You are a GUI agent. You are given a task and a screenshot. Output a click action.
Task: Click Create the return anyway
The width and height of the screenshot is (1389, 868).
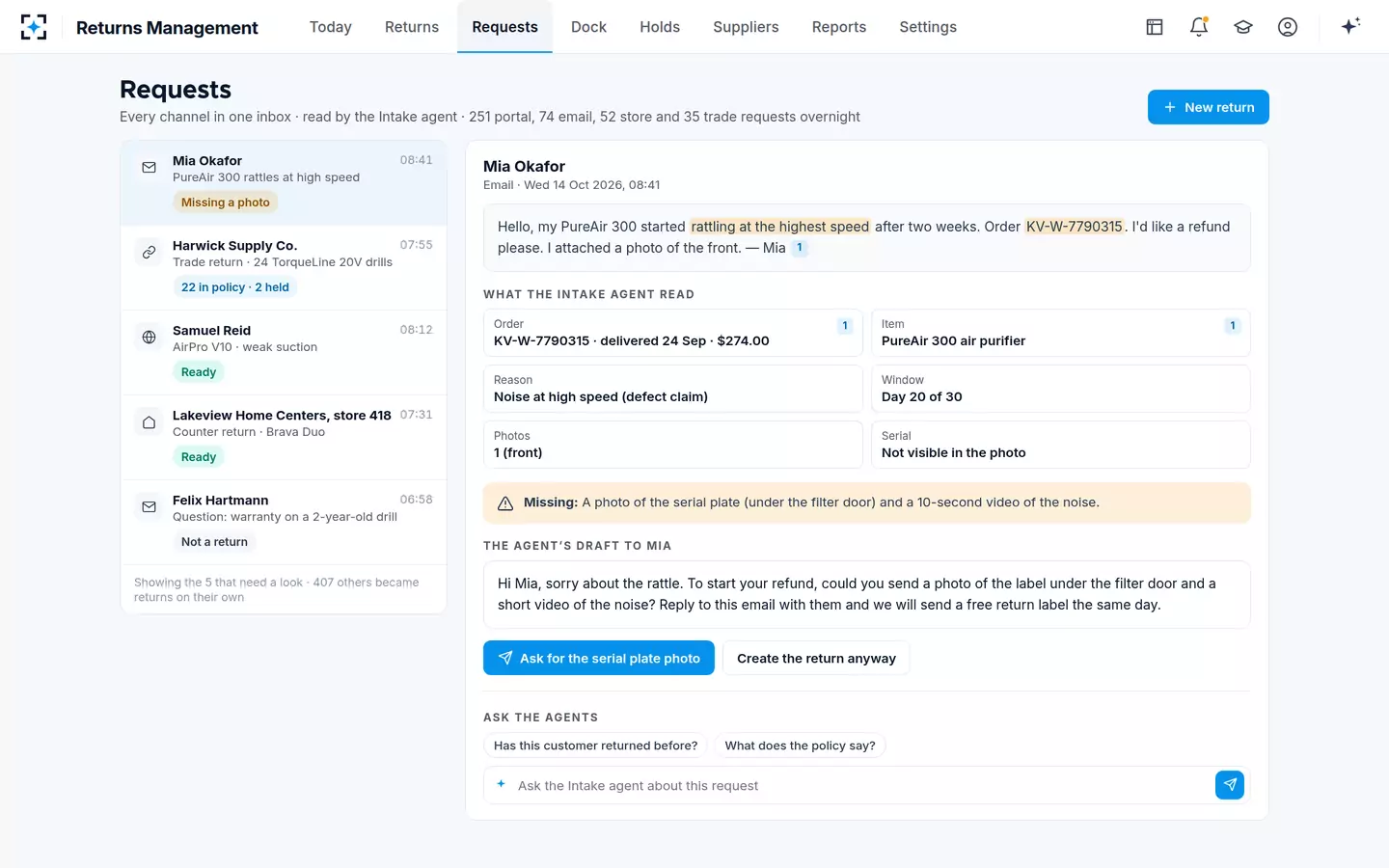[x=816, y=658]
